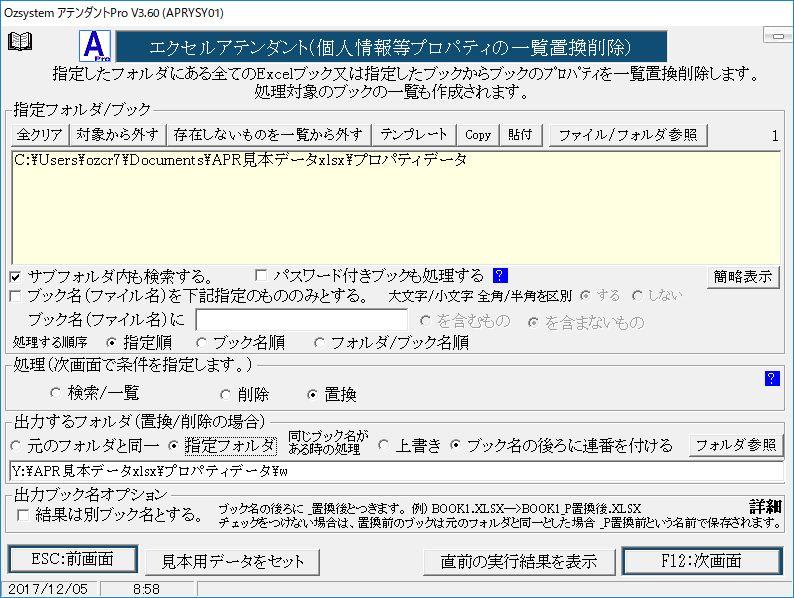Select しない radio for case distinction
This screenshot has width=794, height=598.
tap(638, 295)
